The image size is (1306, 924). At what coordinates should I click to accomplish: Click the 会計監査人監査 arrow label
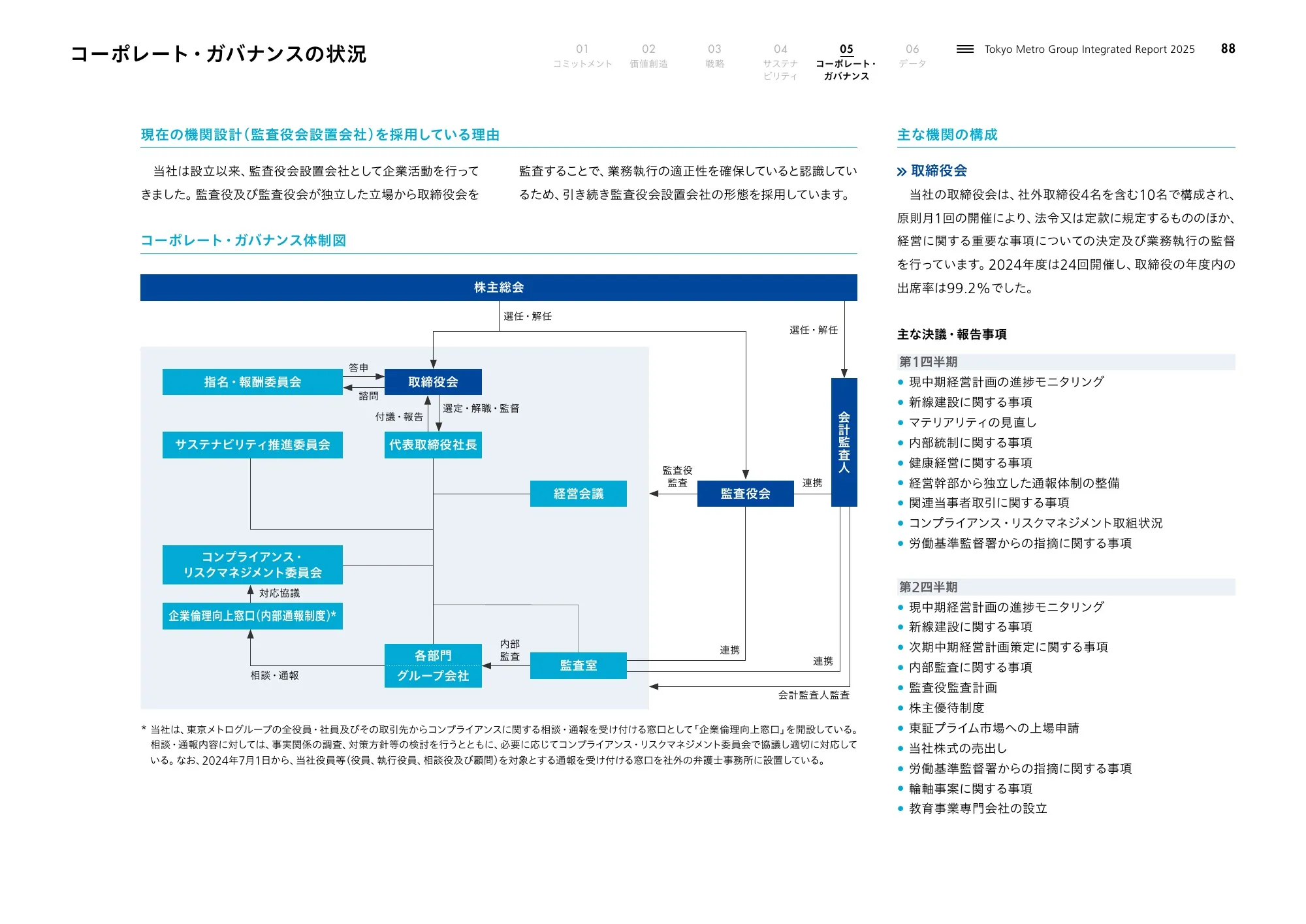pyautogui.click(x=814, y=695)
